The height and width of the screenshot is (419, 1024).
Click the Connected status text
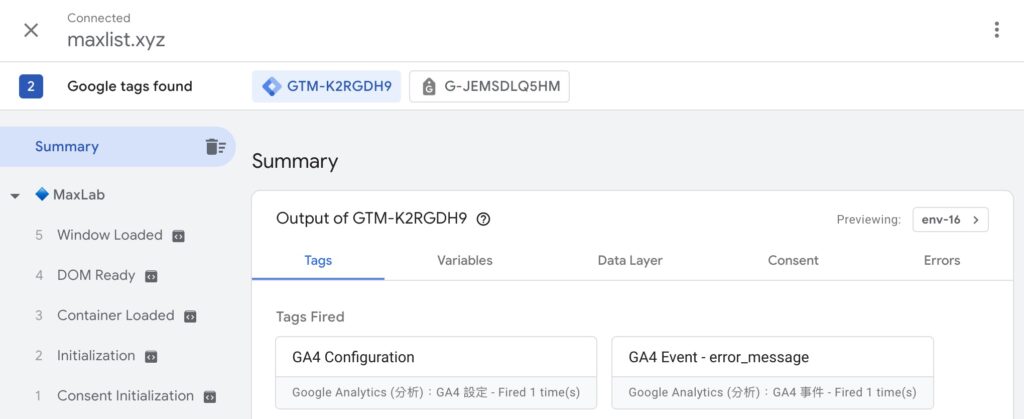[99, 18]
